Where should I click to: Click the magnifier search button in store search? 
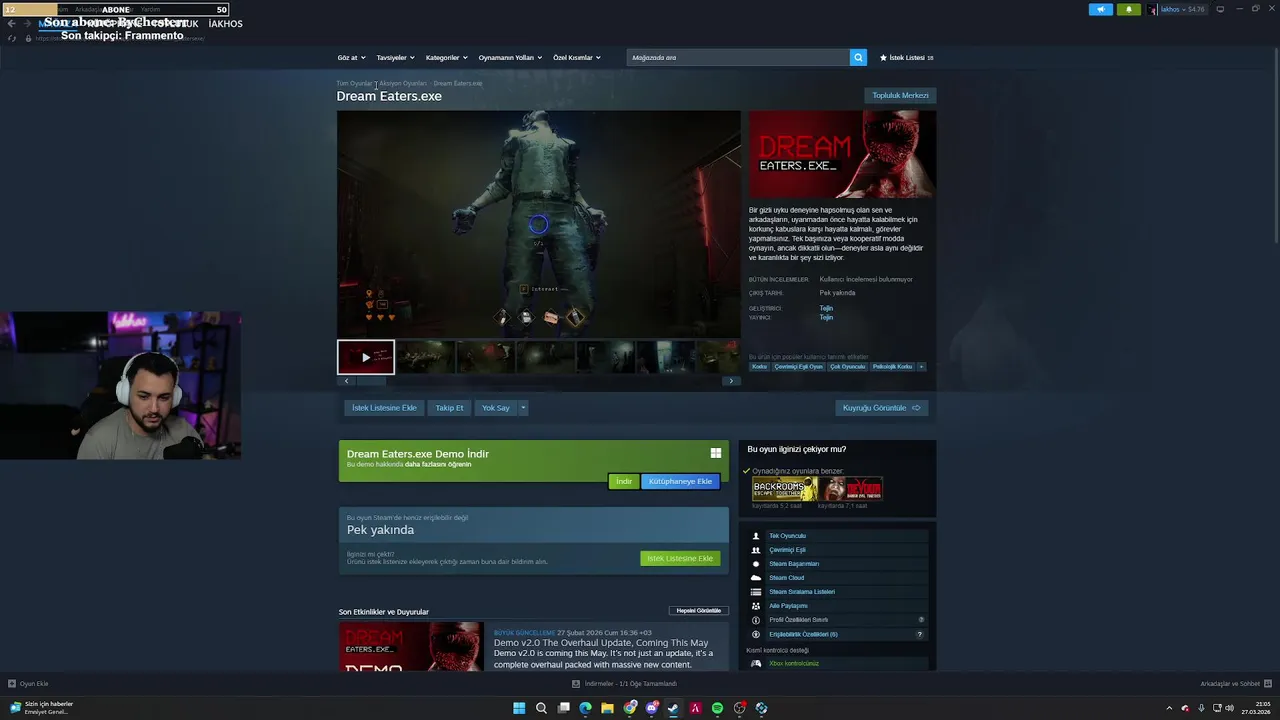858,57
